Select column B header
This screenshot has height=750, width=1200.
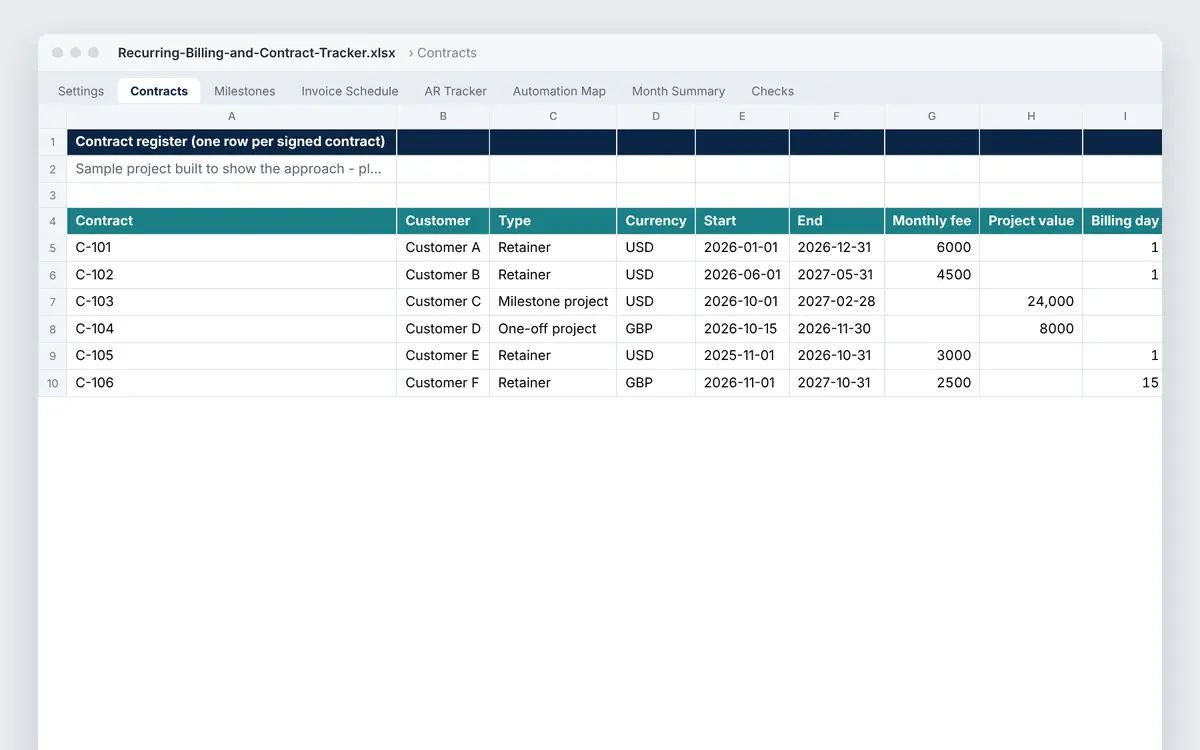[x=443, y=116]
